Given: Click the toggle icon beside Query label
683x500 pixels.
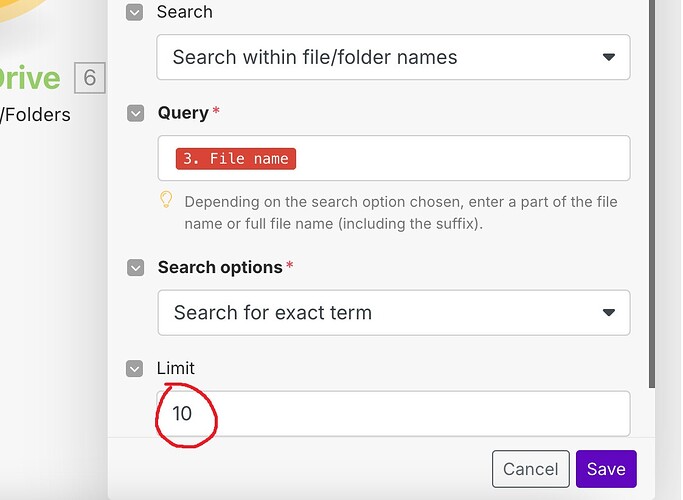Looking at the screenshot, I should tap(136, 114).
